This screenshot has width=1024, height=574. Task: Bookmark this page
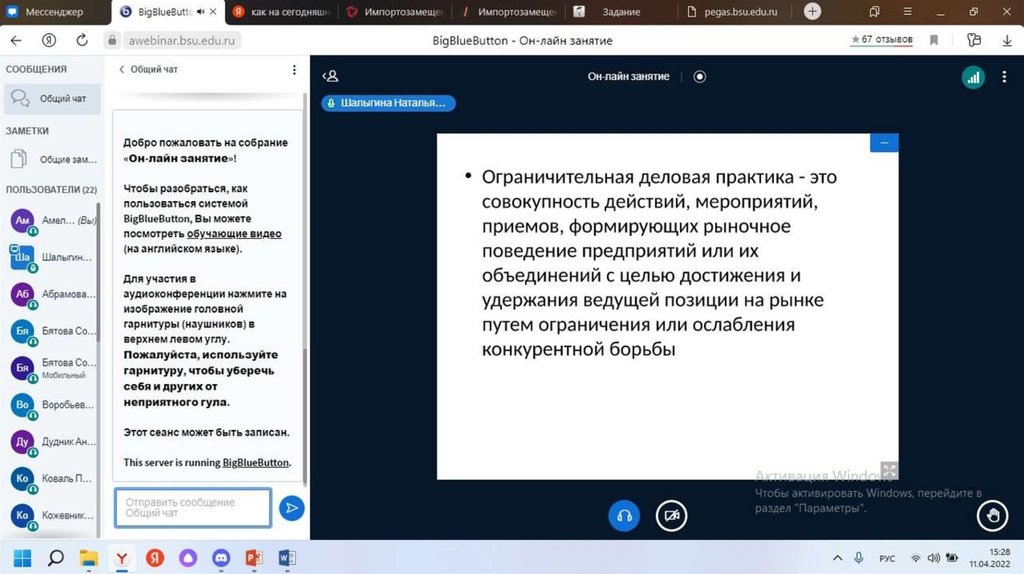934,40
